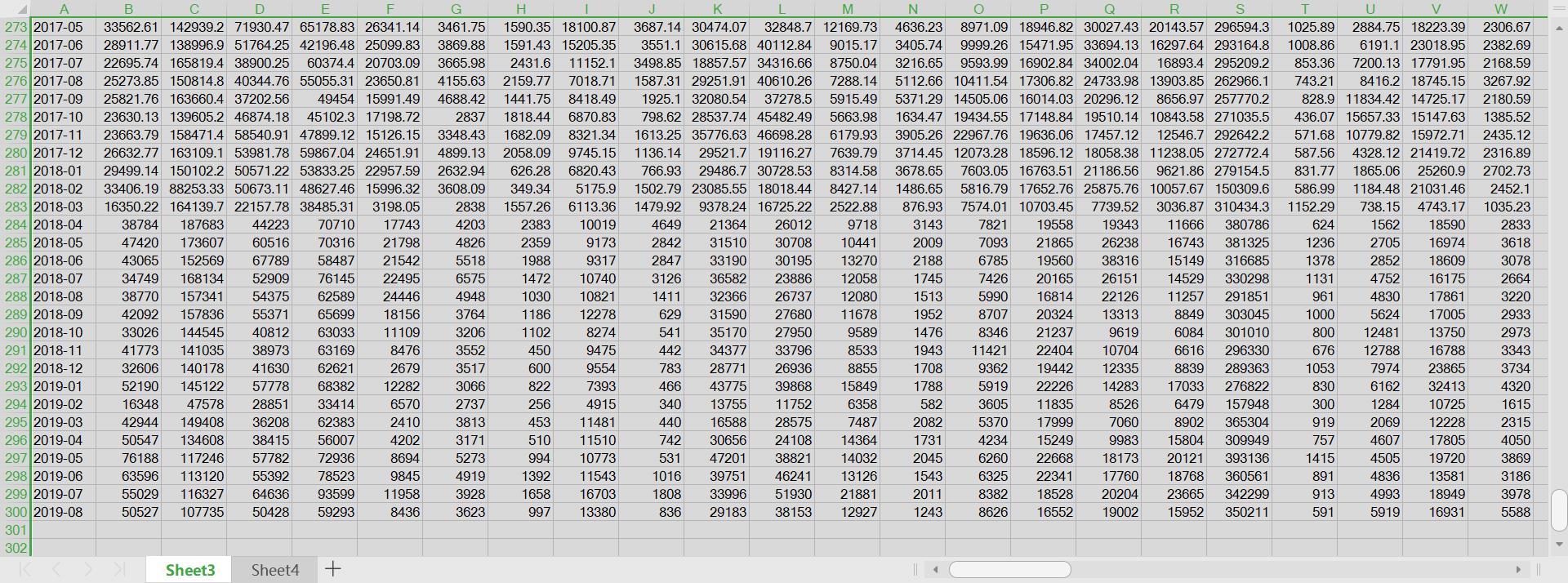This screenshot has height=583, width=1568.
Task: Click the vertical scrollbar thumb
Action: pos(1559,510)
